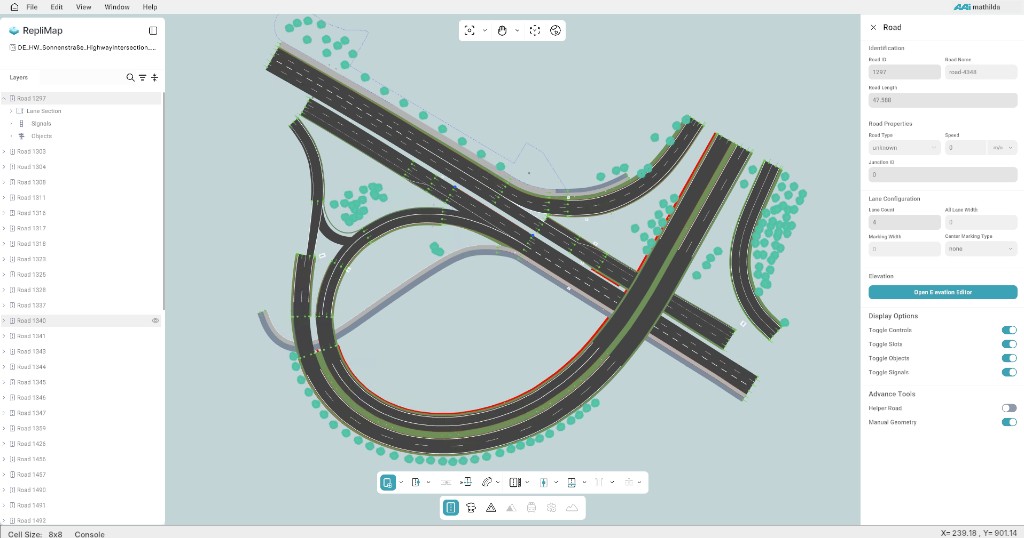The image size is (1024, 538).
Task: Select the grayed terrain cloud icon
Action: pos(572,507)
